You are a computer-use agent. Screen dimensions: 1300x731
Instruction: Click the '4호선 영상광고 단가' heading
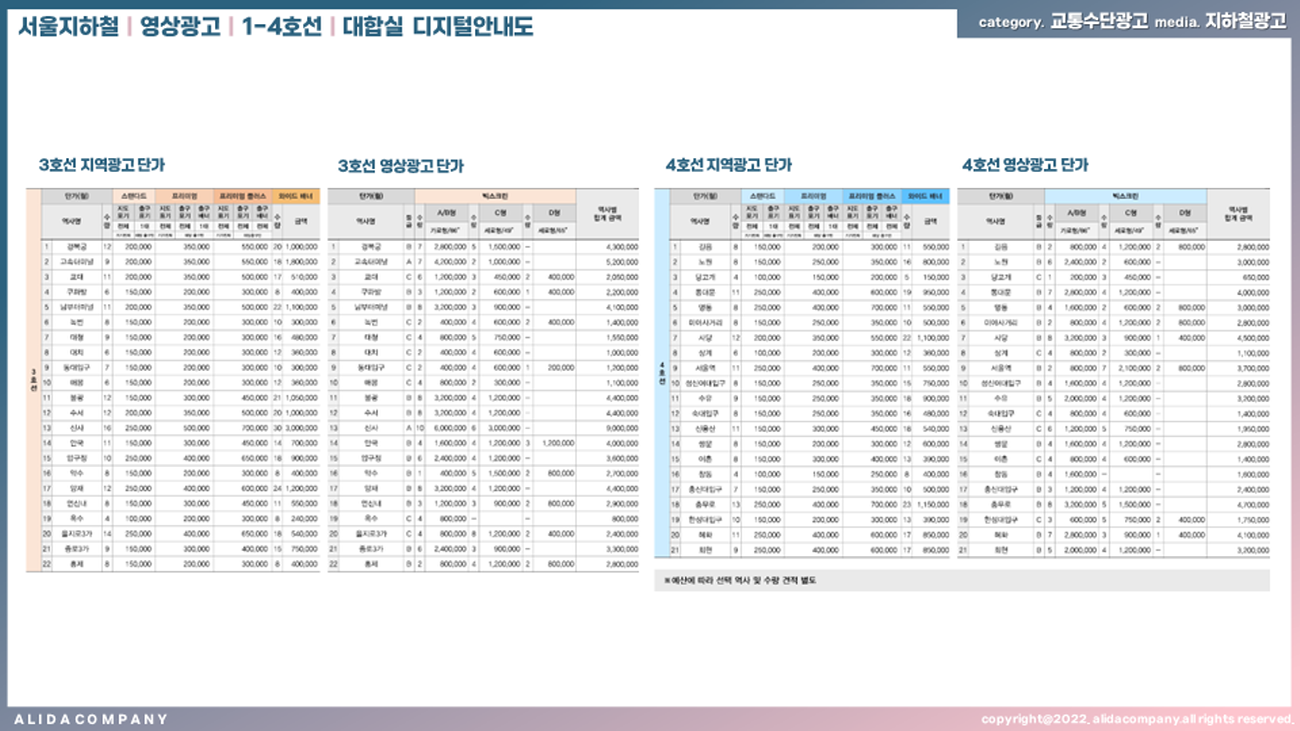click(1025, 166)
